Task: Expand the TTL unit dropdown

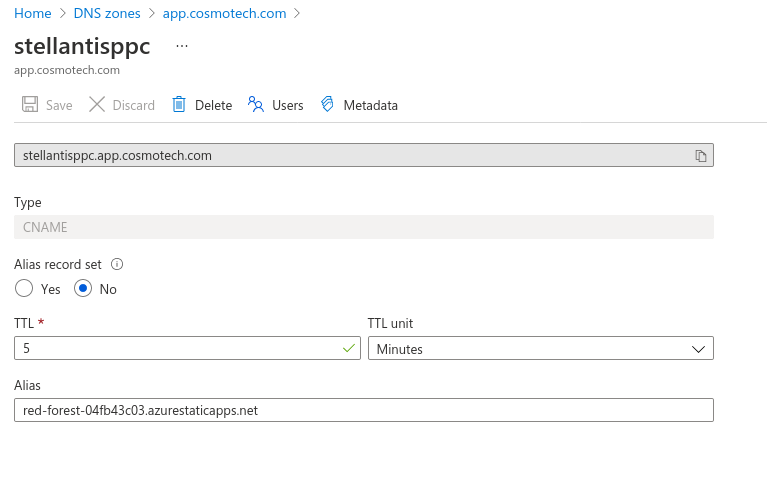Action: [x=540, y=349]
